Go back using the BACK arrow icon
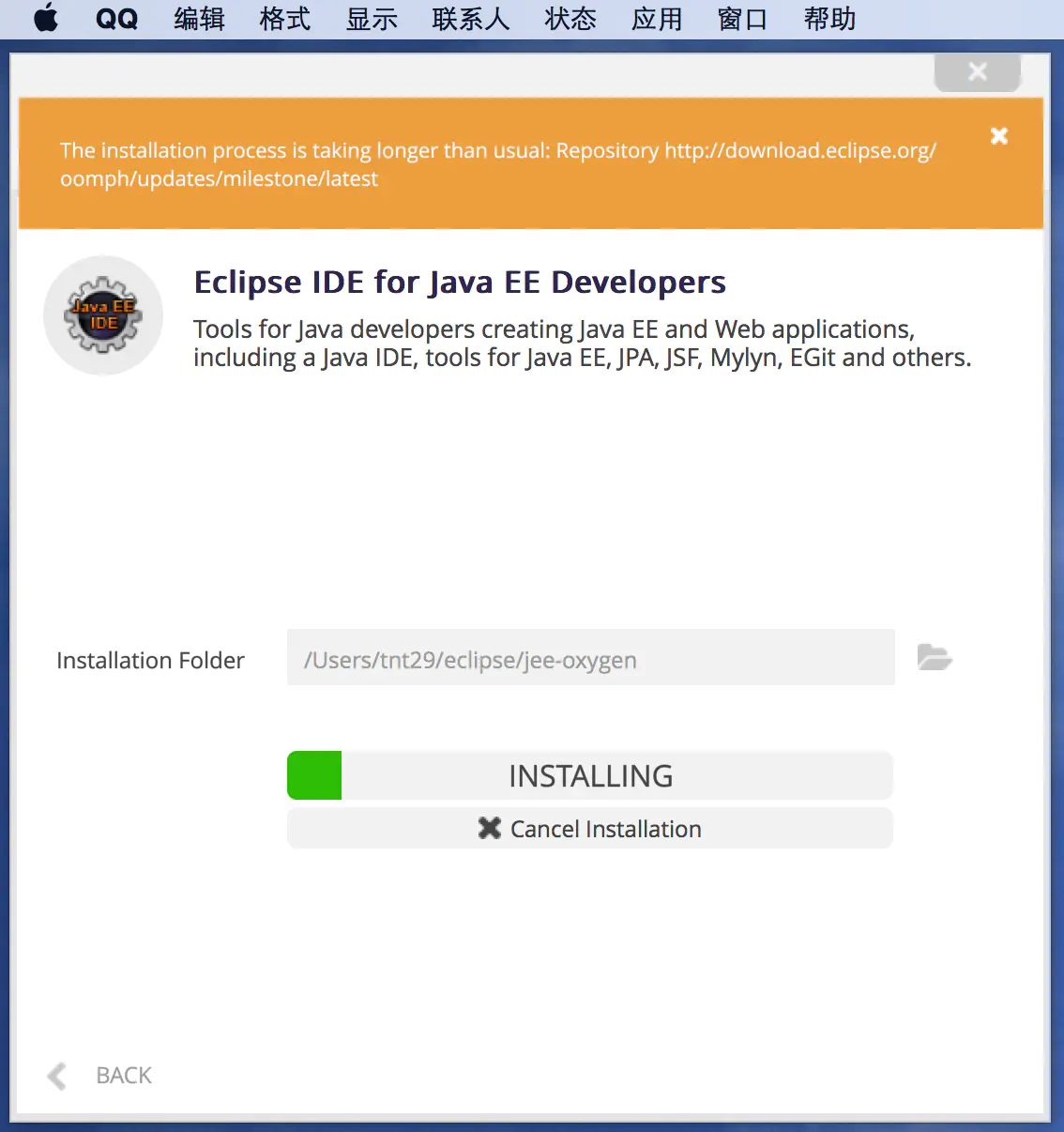Viewport: 1064px width, 1132px height. (57, 1076)
